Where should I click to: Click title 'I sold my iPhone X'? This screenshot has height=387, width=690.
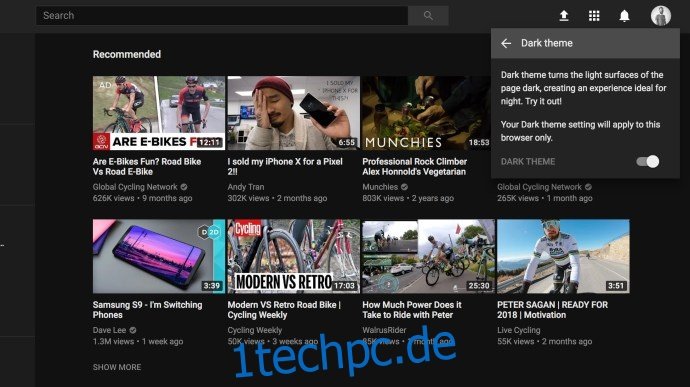click(x=285, y=166)
